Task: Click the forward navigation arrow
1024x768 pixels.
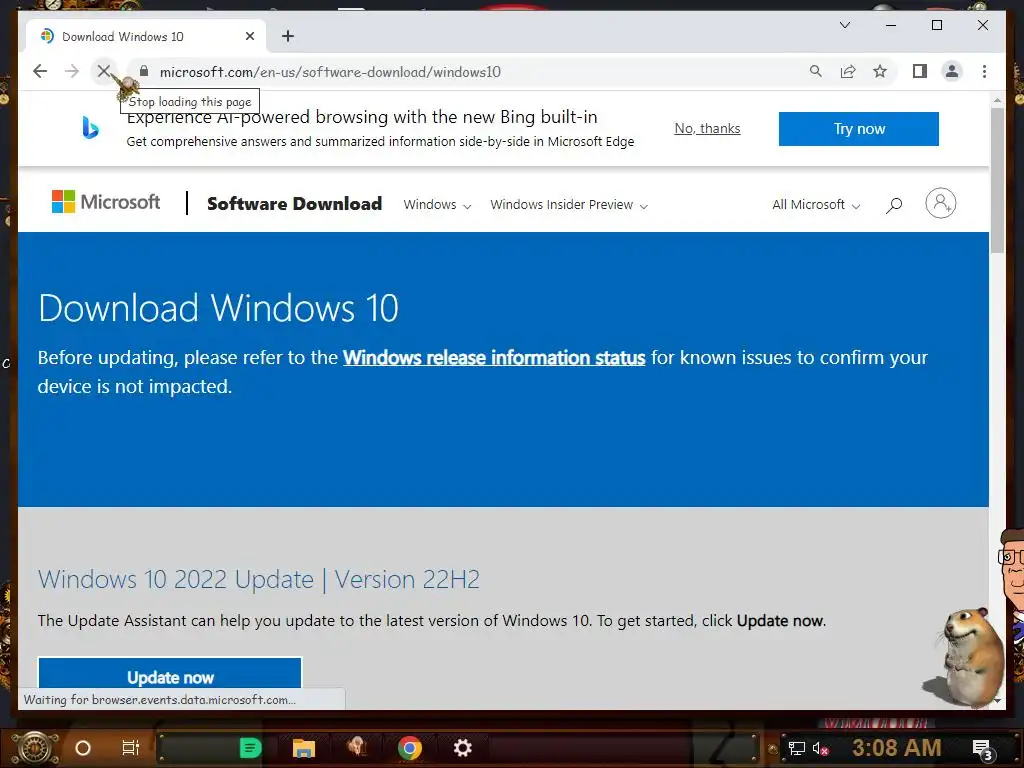Action: pyautogui.click(x=72, y=71)
